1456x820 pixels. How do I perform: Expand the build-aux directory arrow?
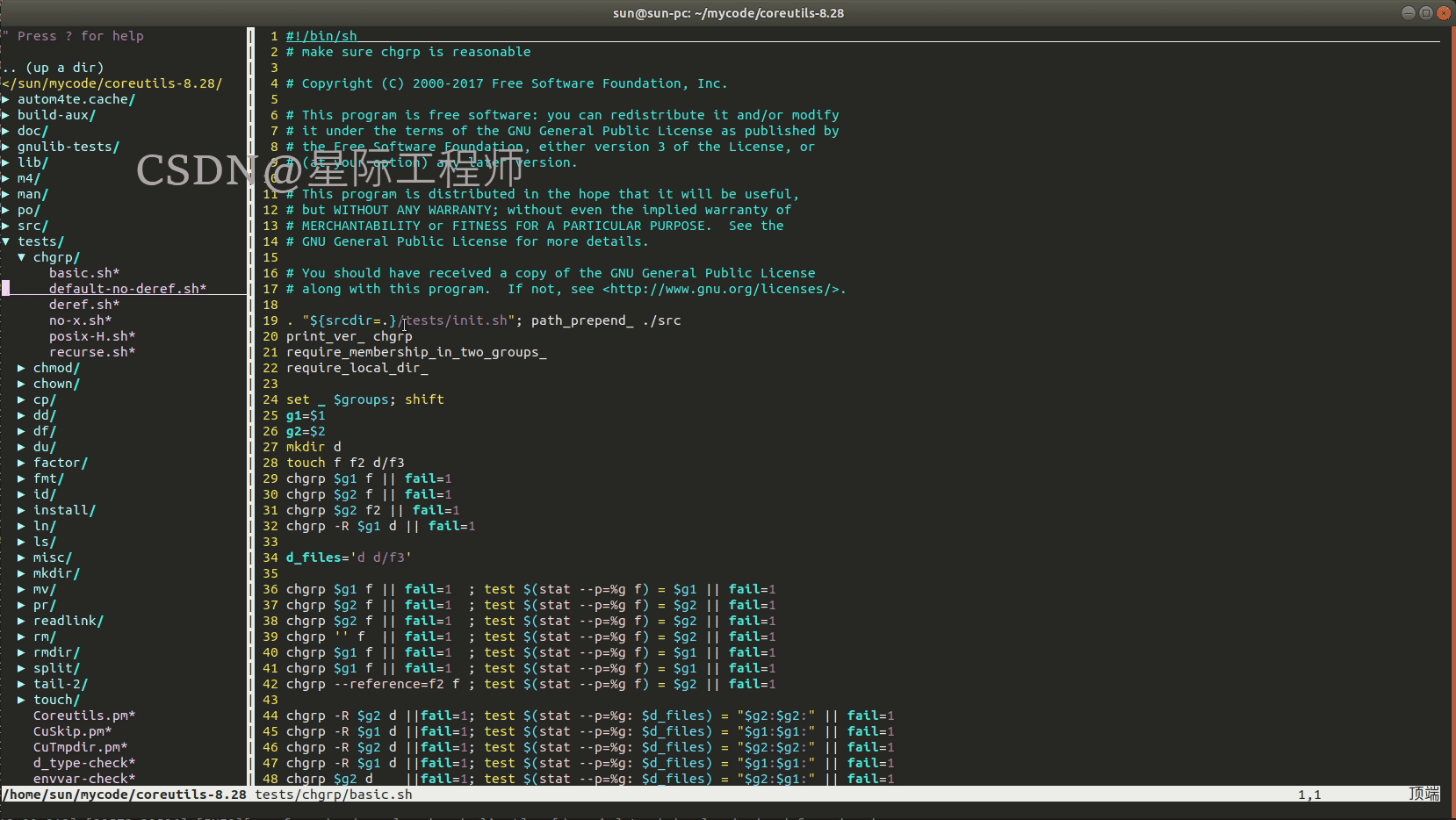pos(5,115)
